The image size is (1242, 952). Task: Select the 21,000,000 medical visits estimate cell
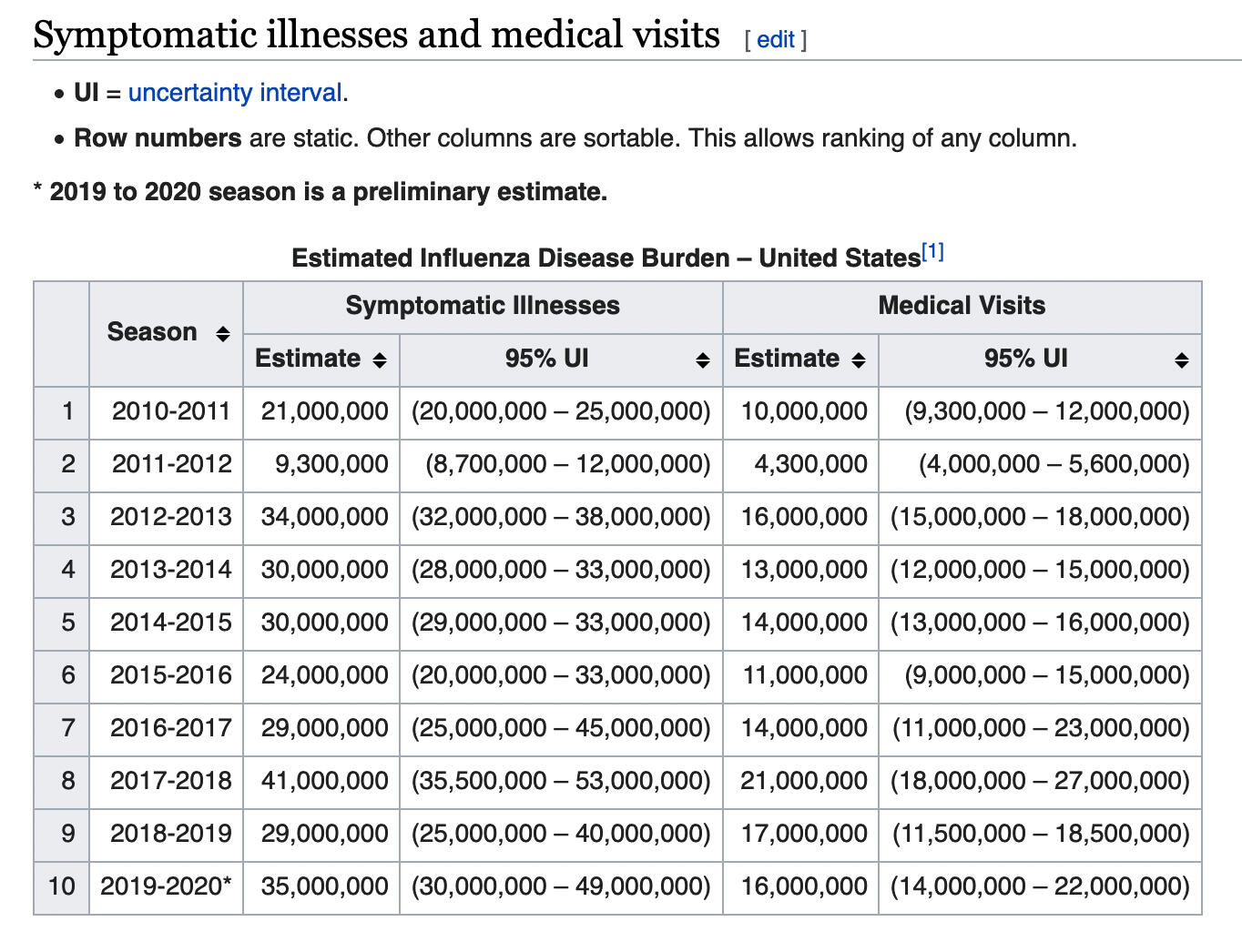click(x=803, y=781)
